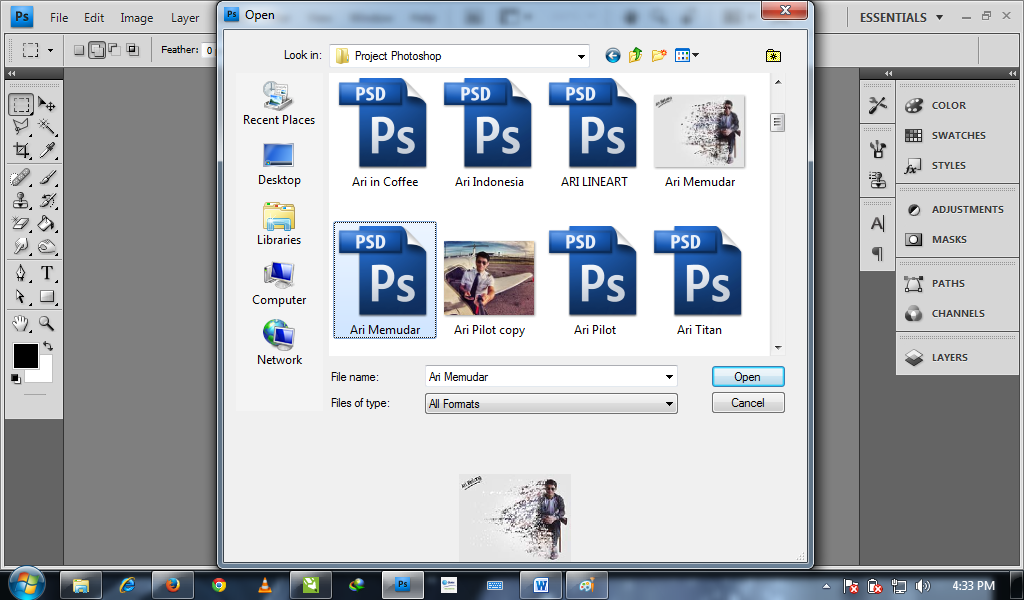The image size is (1024, 600).
Task: Enable New selection mode
Action: [79, 50]
